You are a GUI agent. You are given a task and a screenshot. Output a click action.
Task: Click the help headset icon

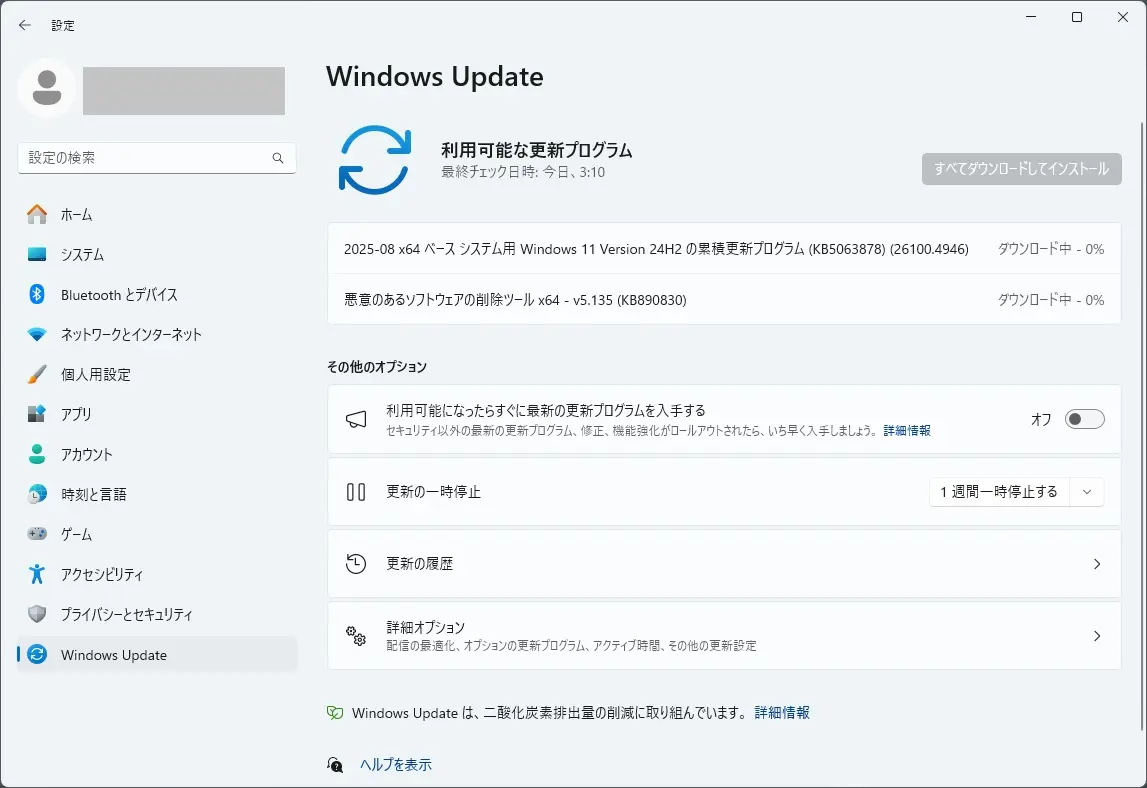click(334, 765)
